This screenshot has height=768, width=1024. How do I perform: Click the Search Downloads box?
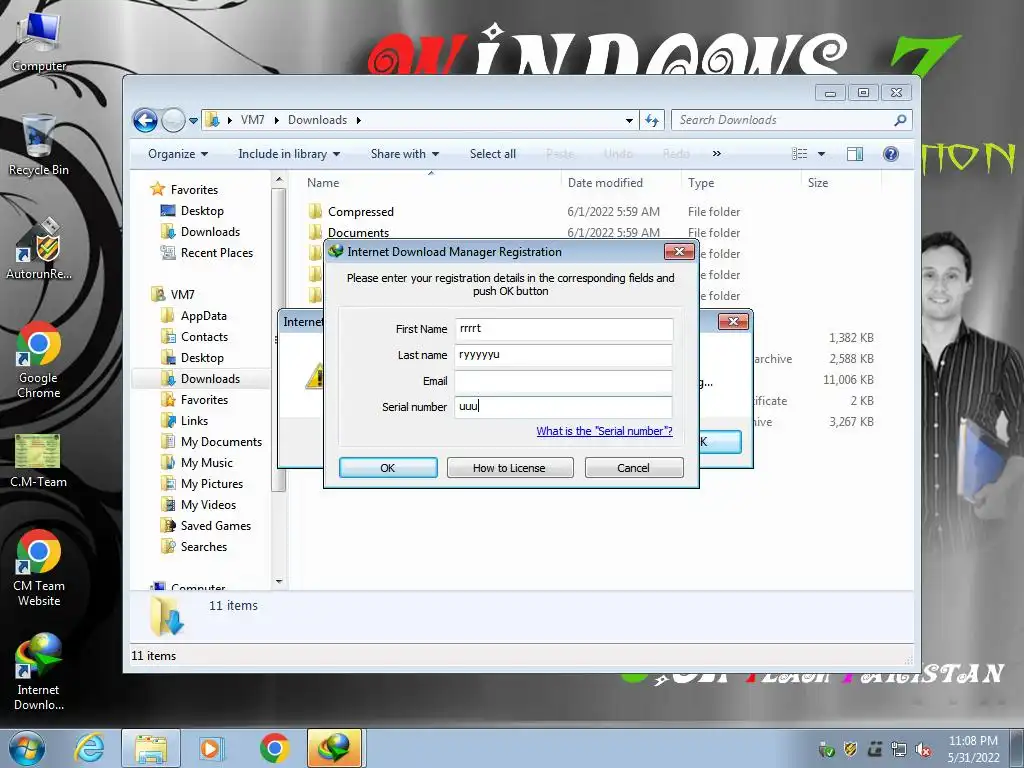click(784, 120)
